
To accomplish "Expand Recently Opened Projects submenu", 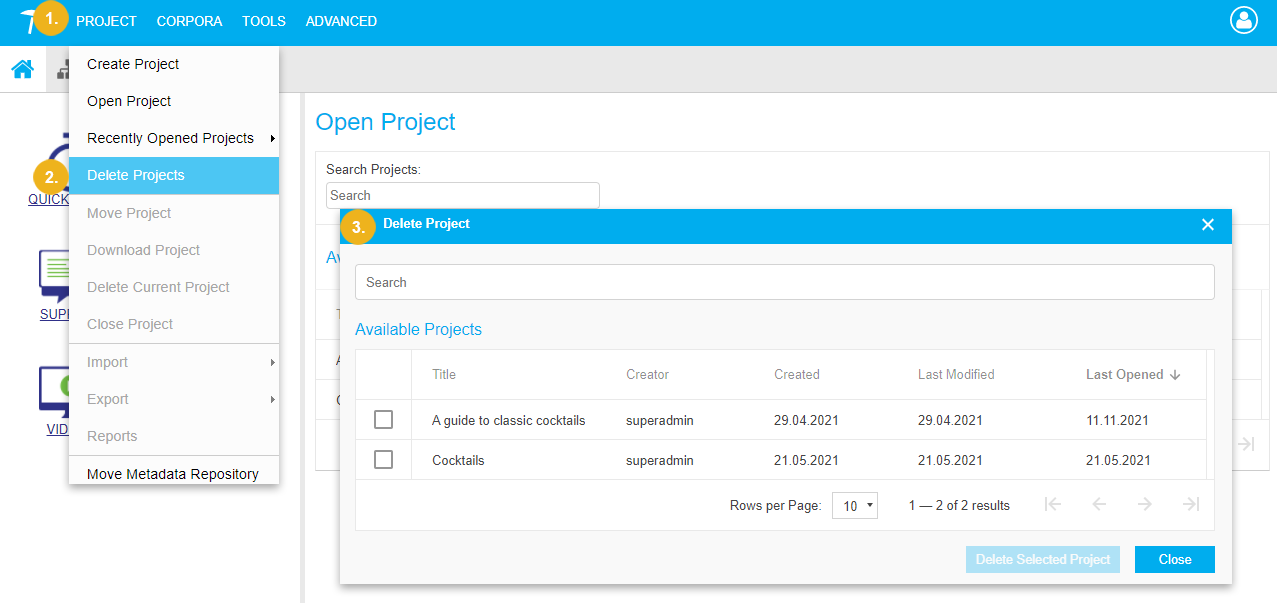I will click(173, 138).
